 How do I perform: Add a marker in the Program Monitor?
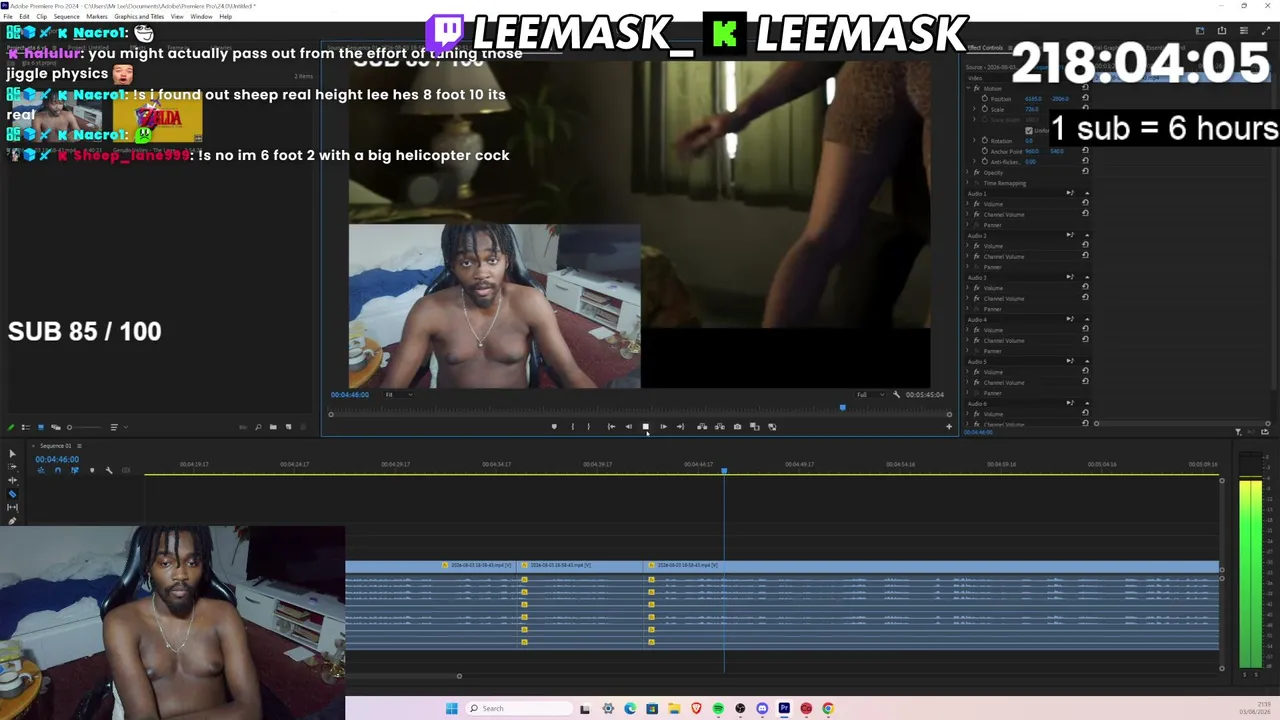554,427
